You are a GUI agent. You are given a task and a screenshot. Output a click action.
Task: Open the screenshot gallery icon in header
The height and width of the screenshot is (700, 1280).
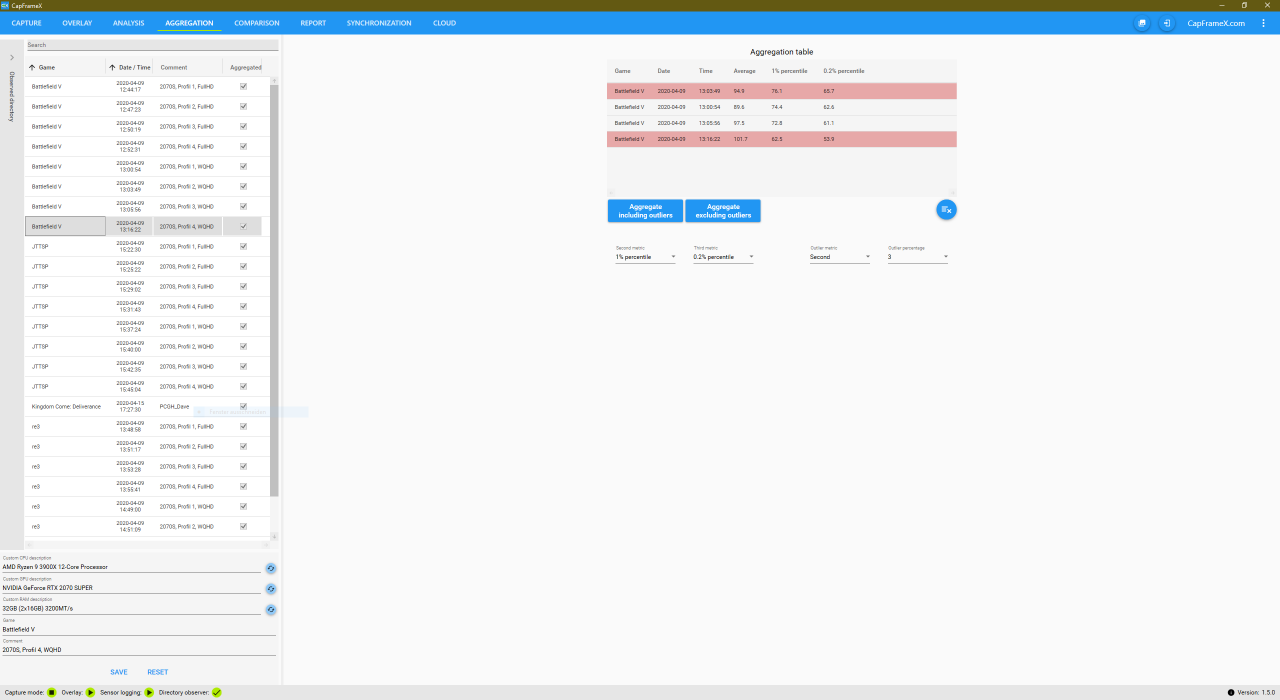pos(1142,23)
